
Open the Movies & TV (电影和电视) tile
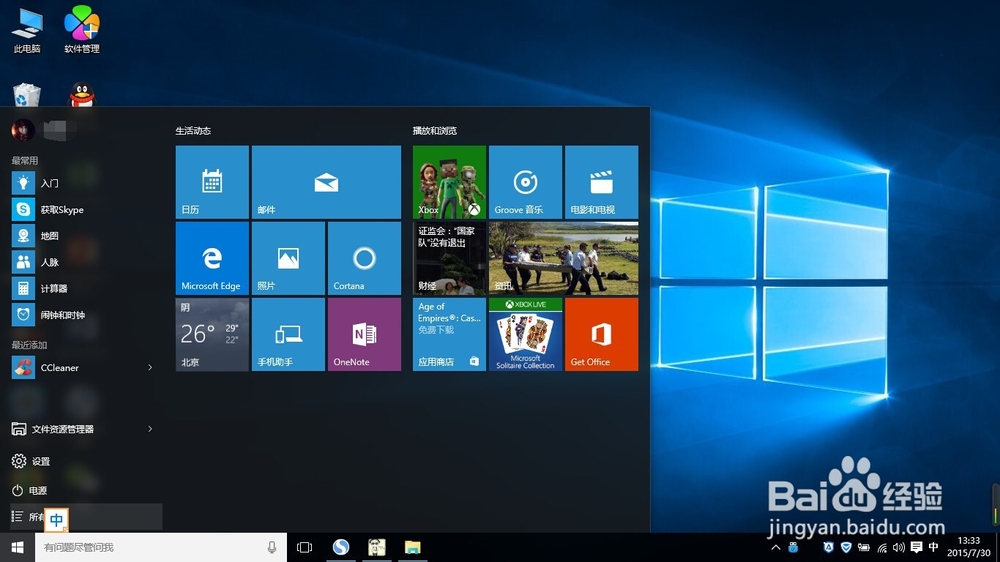tap(601, 182)
